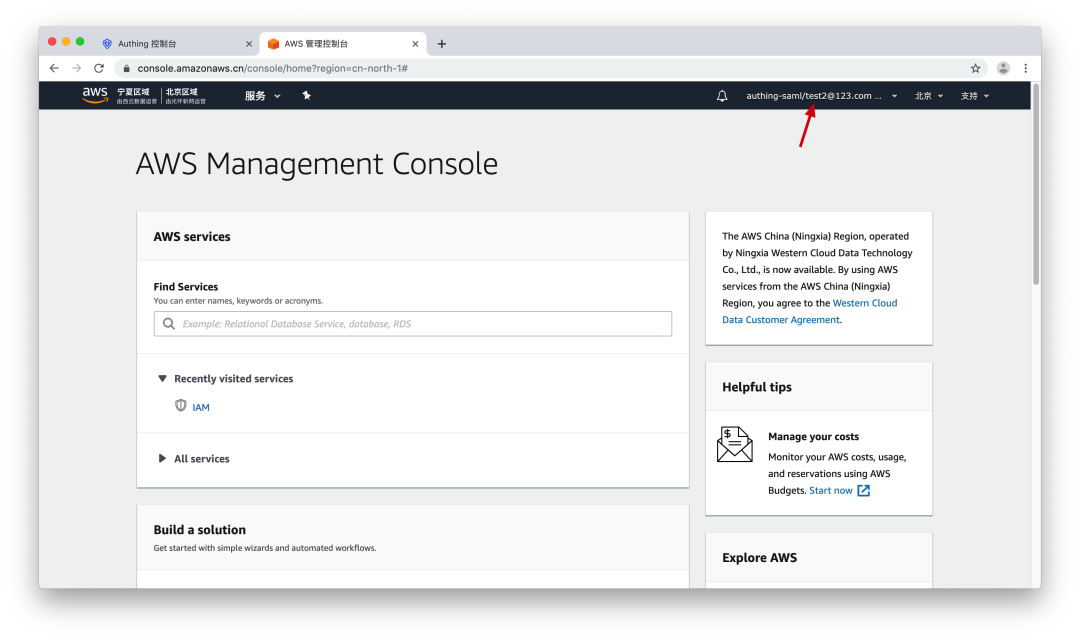1080x640 pixels.
Task: Click the Build a solution heading
Action: (x=200, y=530)
